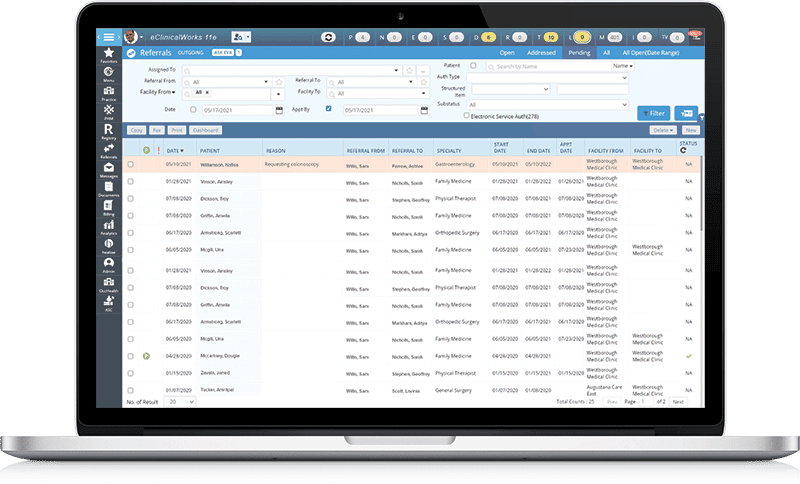Check Electronic Service Auth(278) checkbox

click(466, 116)
